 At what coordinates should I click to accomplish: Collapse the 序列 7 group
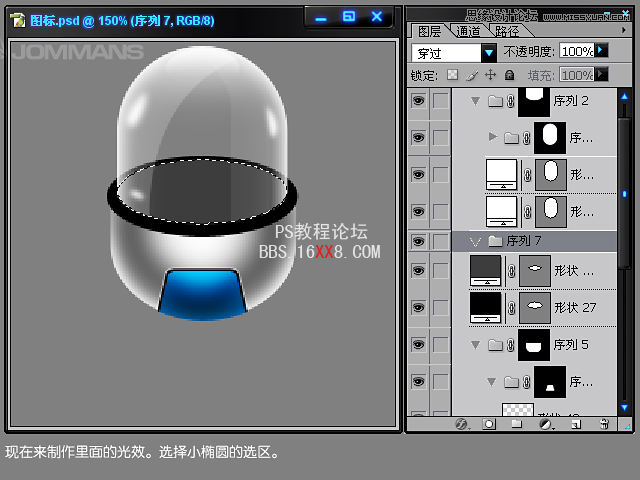476,242
